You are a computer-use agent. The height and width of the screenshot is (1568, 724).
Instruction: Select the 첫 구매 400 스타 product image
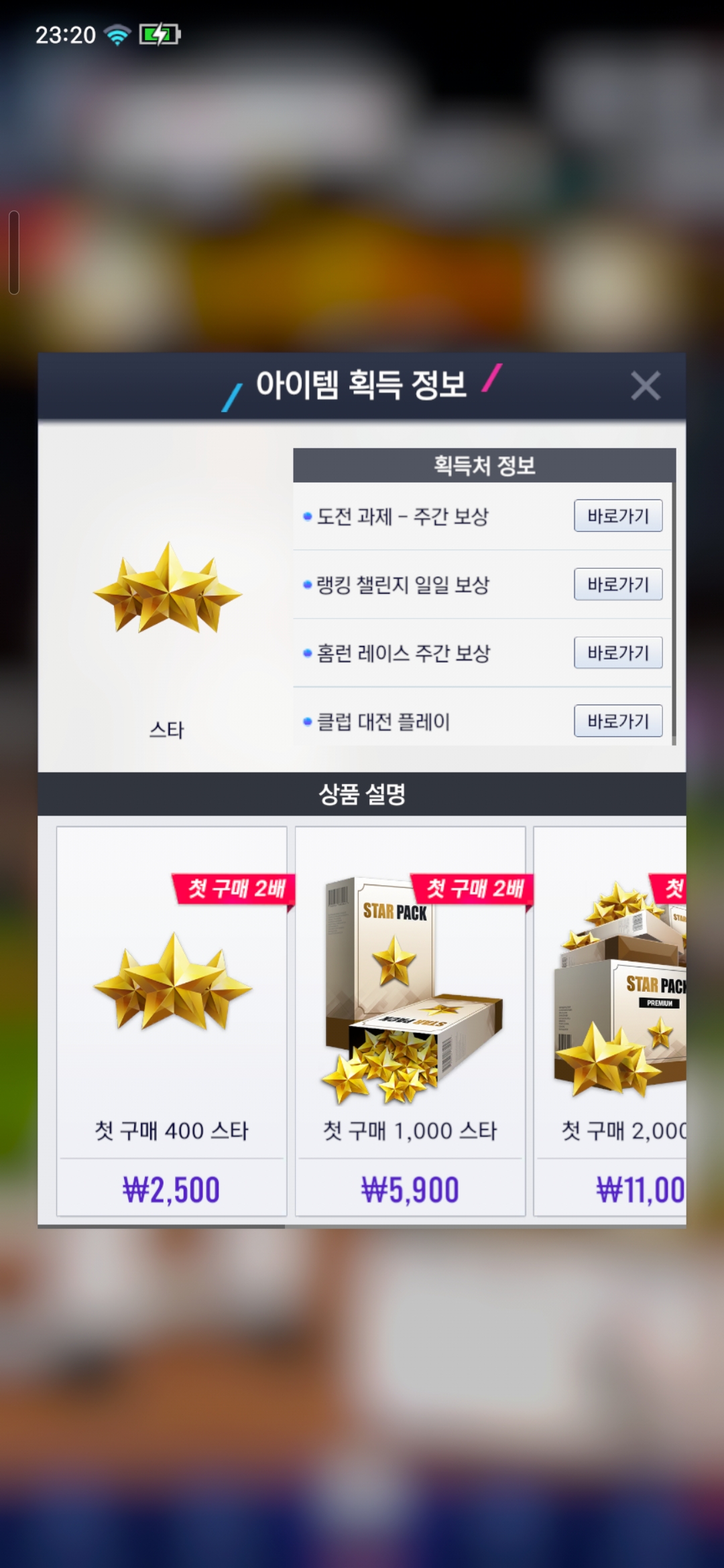tap(173, 982)
